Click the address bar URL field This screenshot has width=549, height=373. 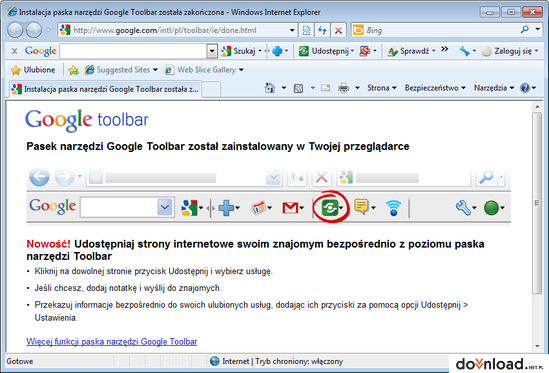tap(173, 30)
